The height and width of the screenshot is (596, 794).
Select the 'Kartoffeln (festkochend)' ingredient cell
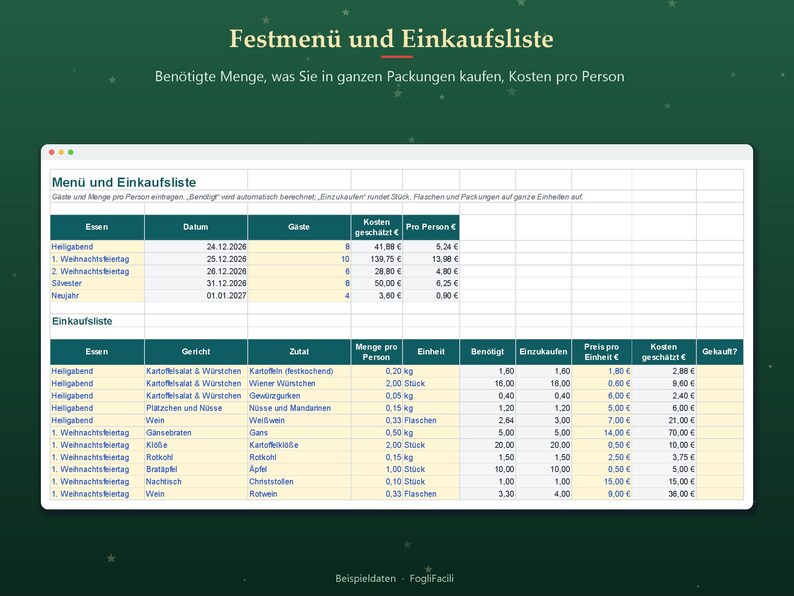coord(299,371)
